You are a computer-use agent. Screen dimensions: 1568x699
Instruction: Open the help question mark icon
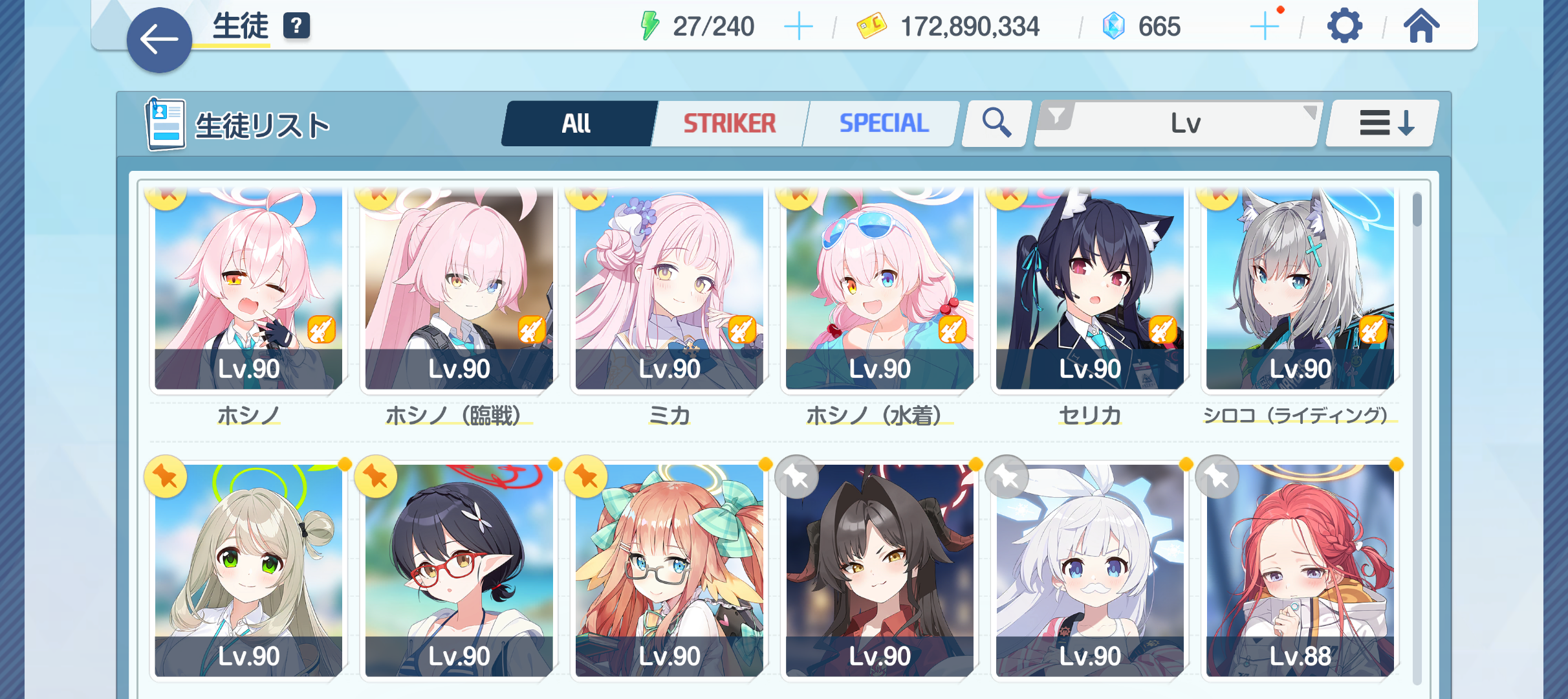(x=296, y=26)
